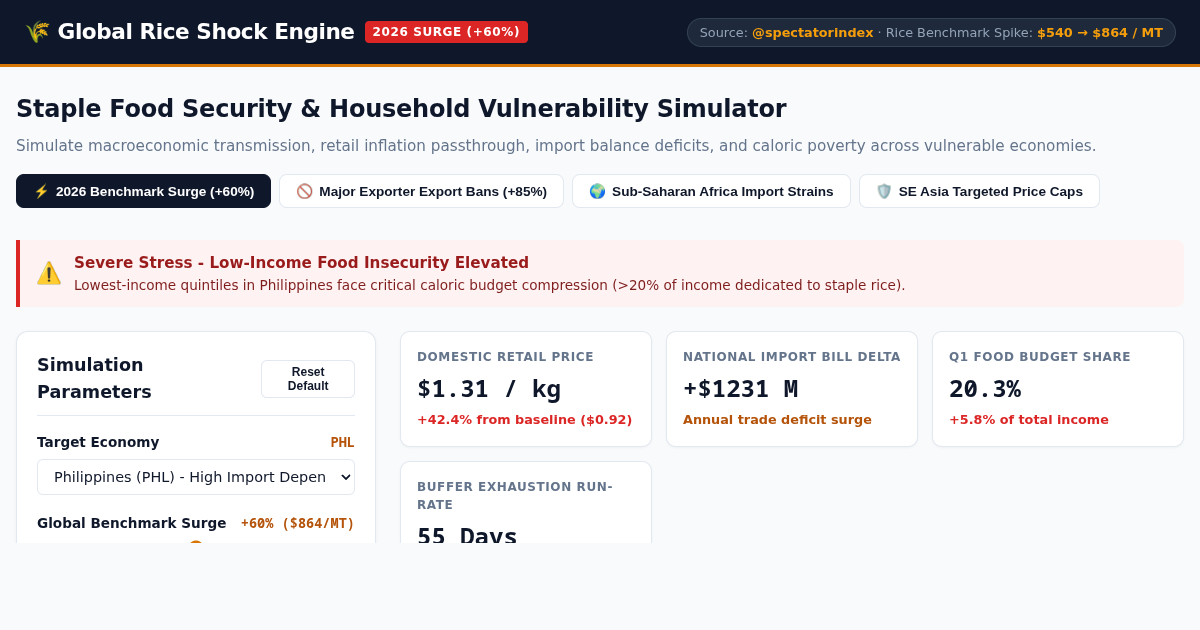The height and width of the screenshot is (630, 1200).
Task: Click the globe icon for Africa strains
Action: click(597, 191)
